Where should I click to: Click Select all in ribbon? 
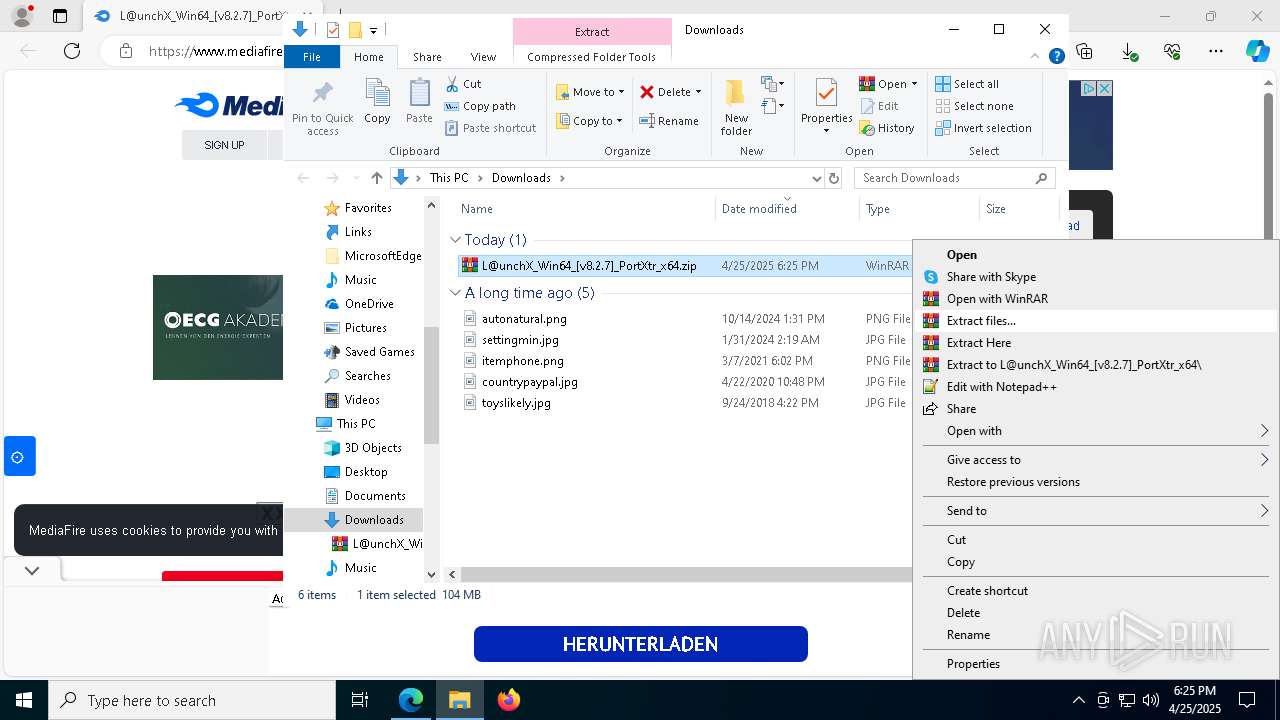point(967,84)
